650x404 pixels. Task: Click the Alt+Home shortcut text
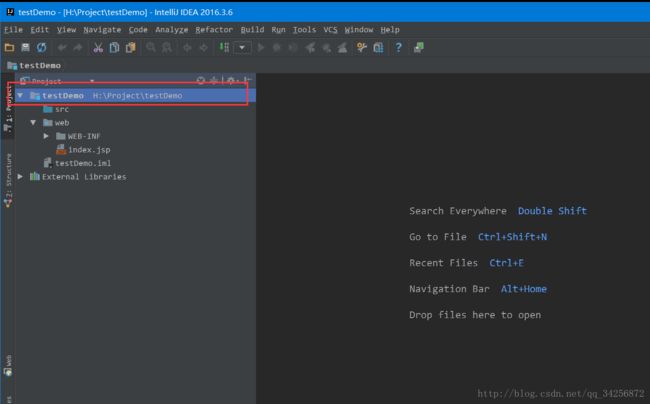tap(524, 289)
